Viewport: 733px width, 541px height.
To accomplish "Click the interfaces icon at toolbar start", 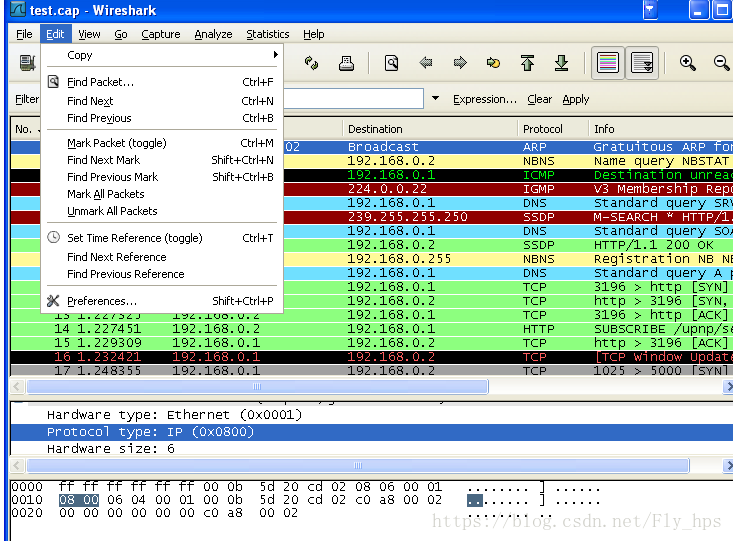I will click(x=28, y=63).
